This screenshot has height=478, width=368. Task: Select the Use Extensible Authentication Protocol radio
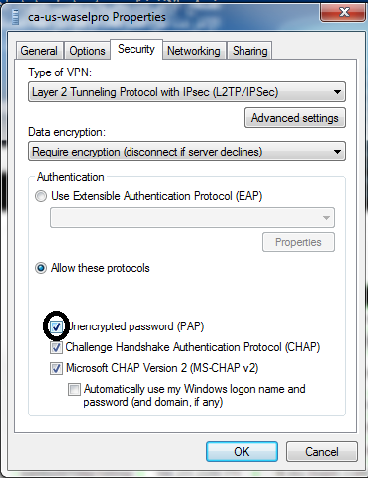[41, 196]
